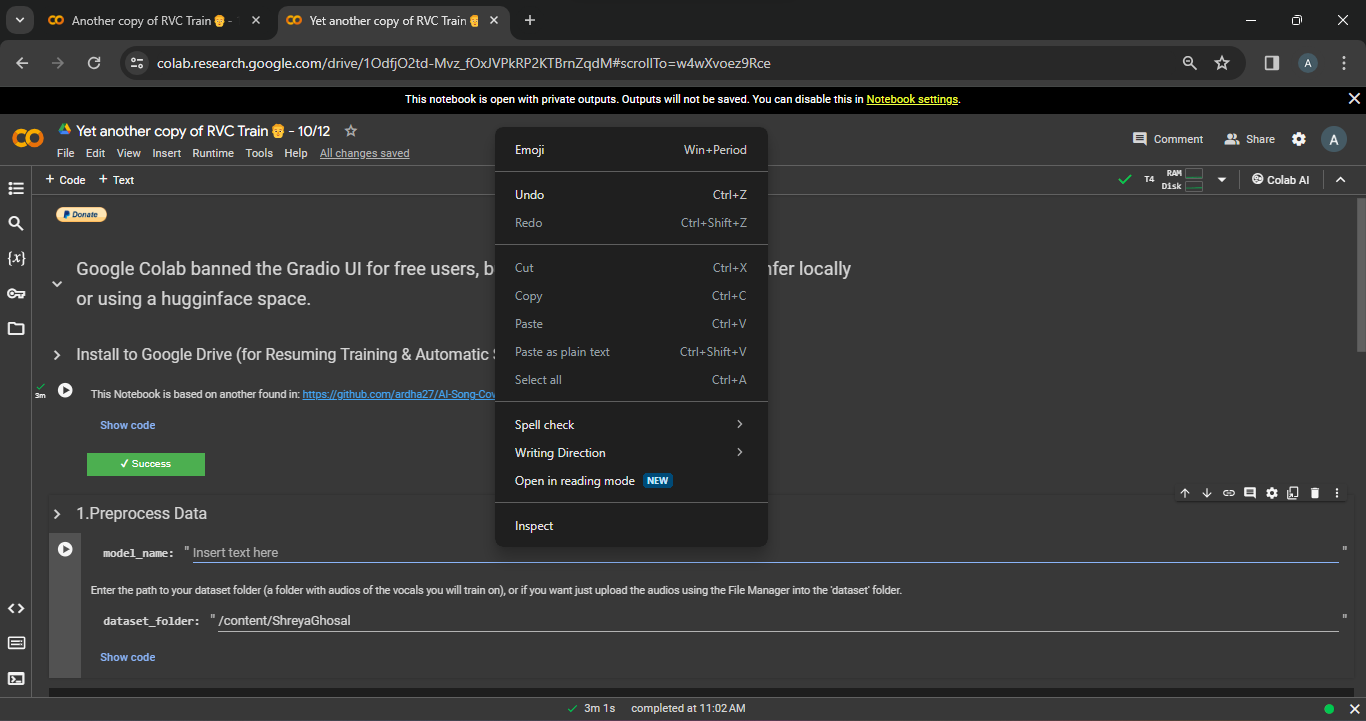Open the Writing Direction submenu
1366x721 pixels.
pyautogui.click(x=631, y=453)
